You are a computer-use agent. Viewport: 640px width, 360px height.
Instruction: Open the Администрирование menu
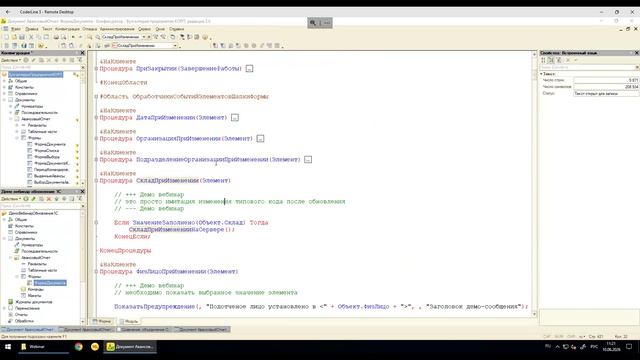pos(117,29)
